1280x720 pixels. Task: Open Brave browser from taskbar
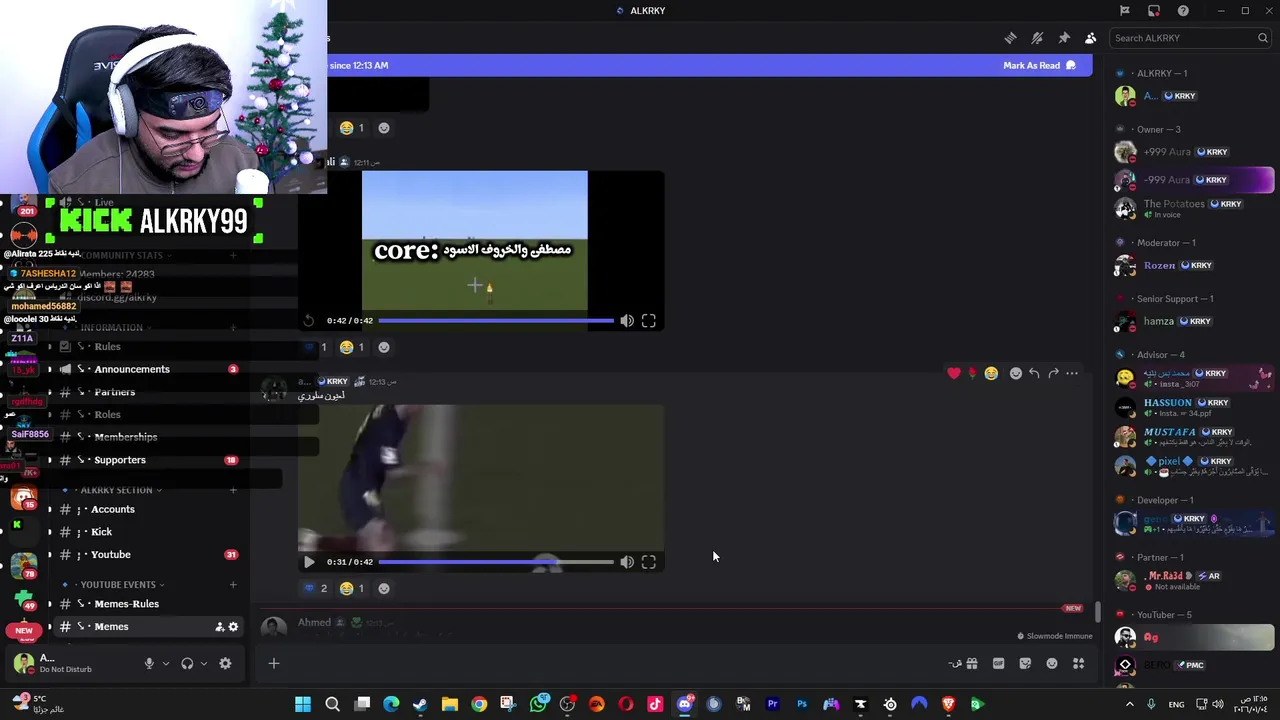pos(948,704)
